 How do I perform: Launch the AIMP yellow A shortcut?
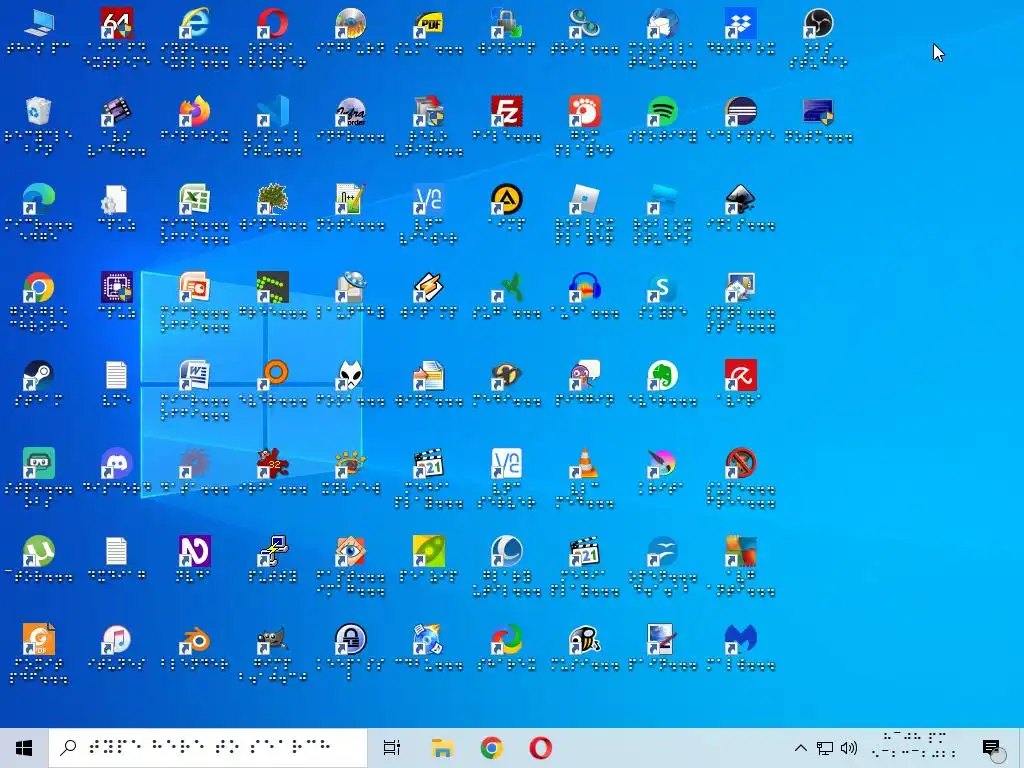[x=507, y=200]
